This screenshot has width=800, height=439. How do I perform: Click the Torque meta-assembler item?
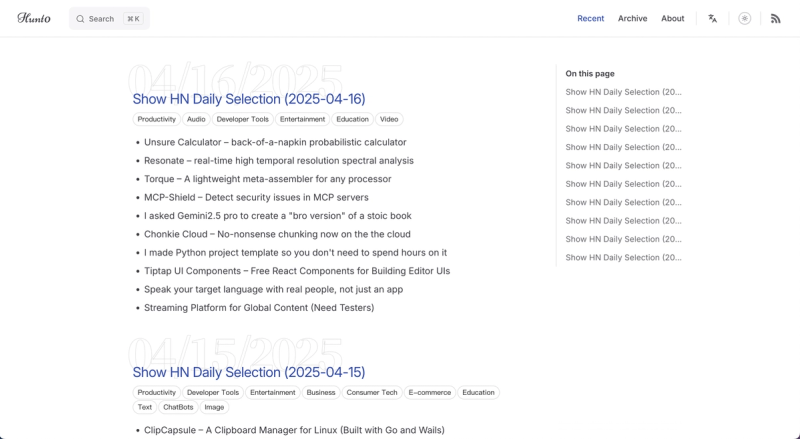[267, 179]
